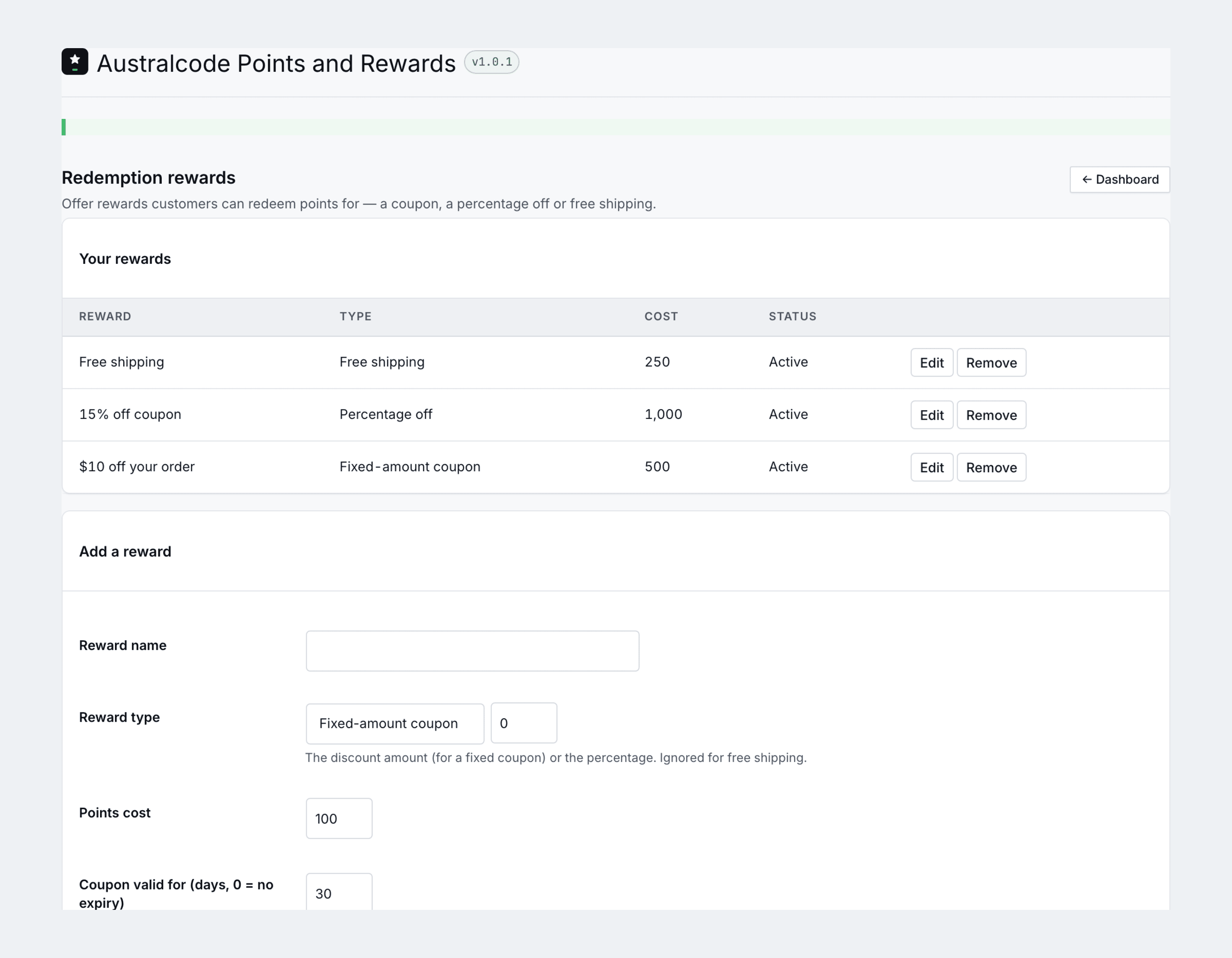Viewport: 1232px width, 958px height.
Task: Click the cost value 1,000
Action: 663,414
